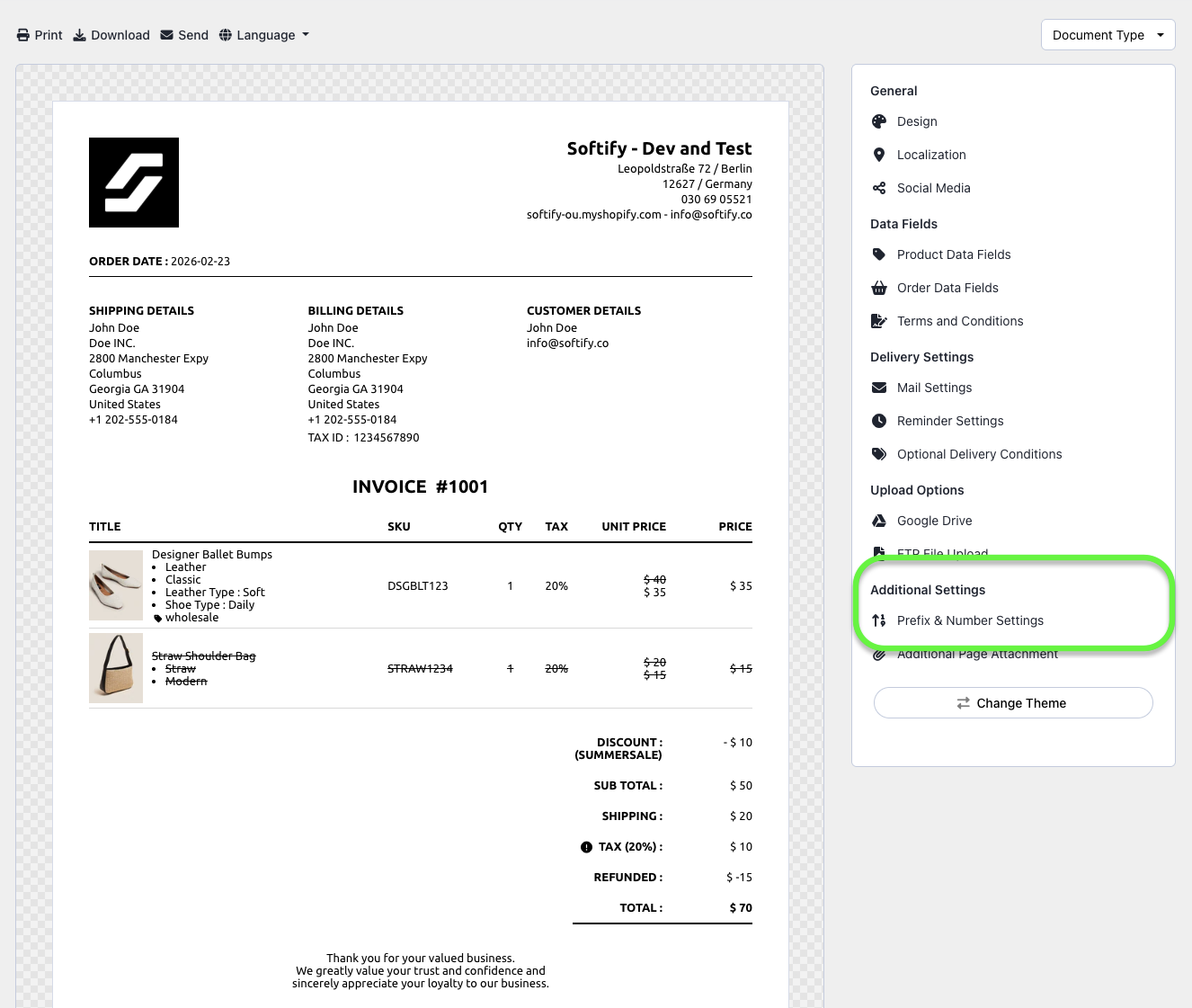Click the Product Data Fields tag icon
This screenshot has height=1008, width=1192.
point(879,254)
